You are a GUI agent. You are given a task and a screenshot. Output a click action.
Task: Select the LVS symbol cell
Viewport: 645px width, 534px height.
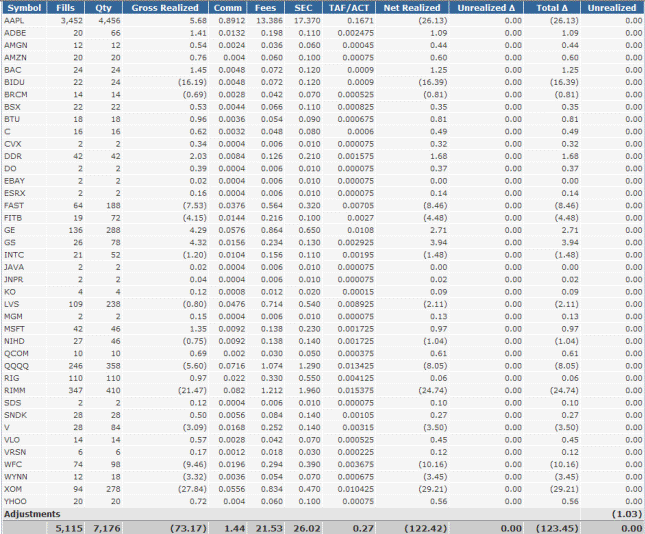[x=12, y=304]
